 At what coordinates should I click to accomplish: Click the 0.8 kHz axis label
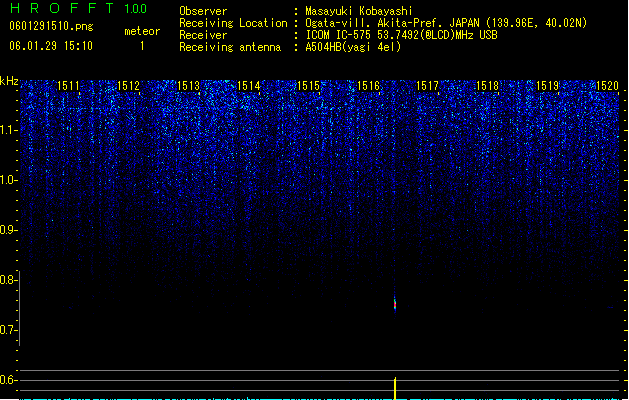pyautogui.click(x=9, y=280)
